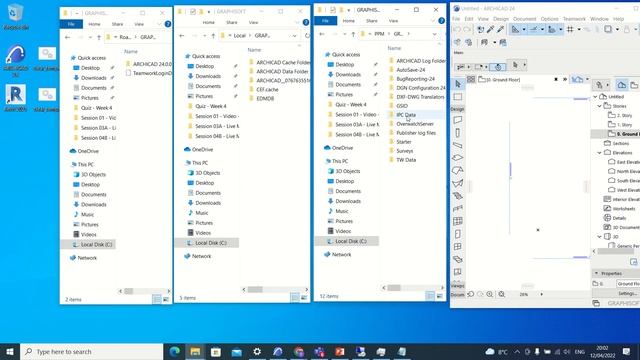Switch Roaming Explorer window to large icons view

166,300
